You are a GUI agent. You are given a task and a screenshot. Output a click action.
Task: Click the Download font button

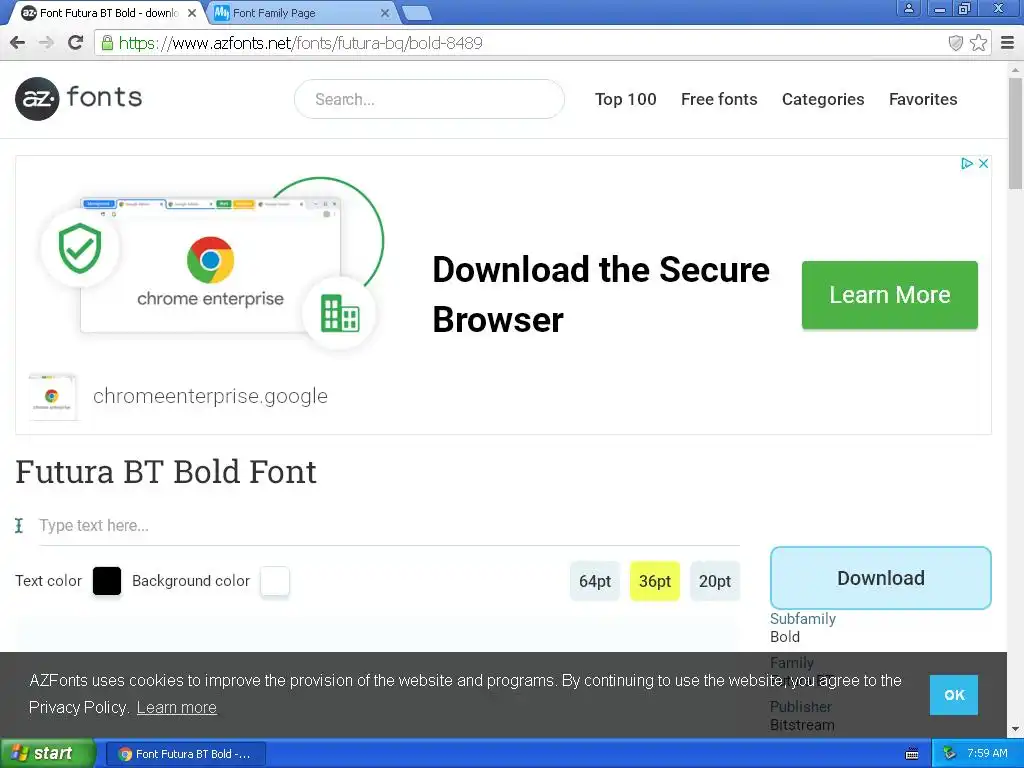coord(880,578)
